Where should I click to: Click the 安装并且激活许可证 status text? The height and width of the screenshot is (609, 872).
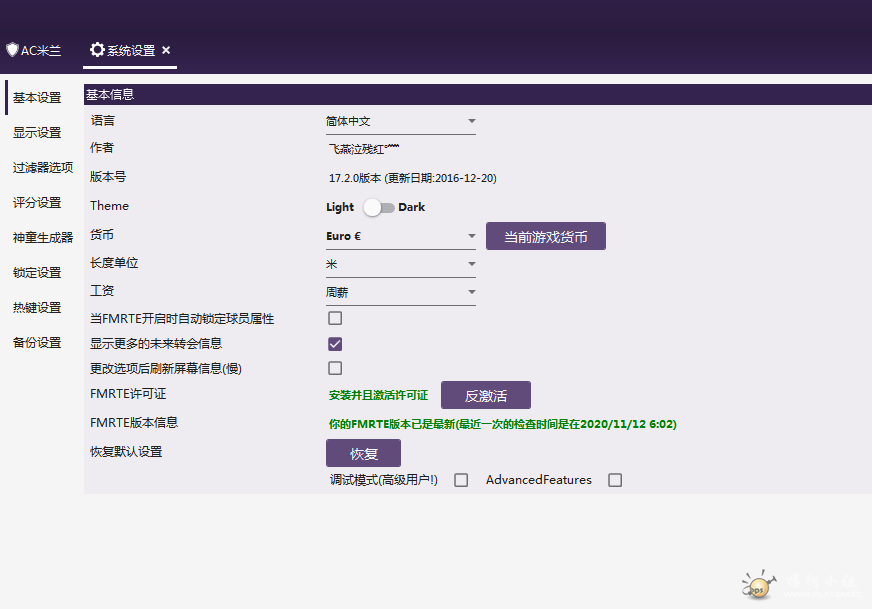[x=378, y=395]
